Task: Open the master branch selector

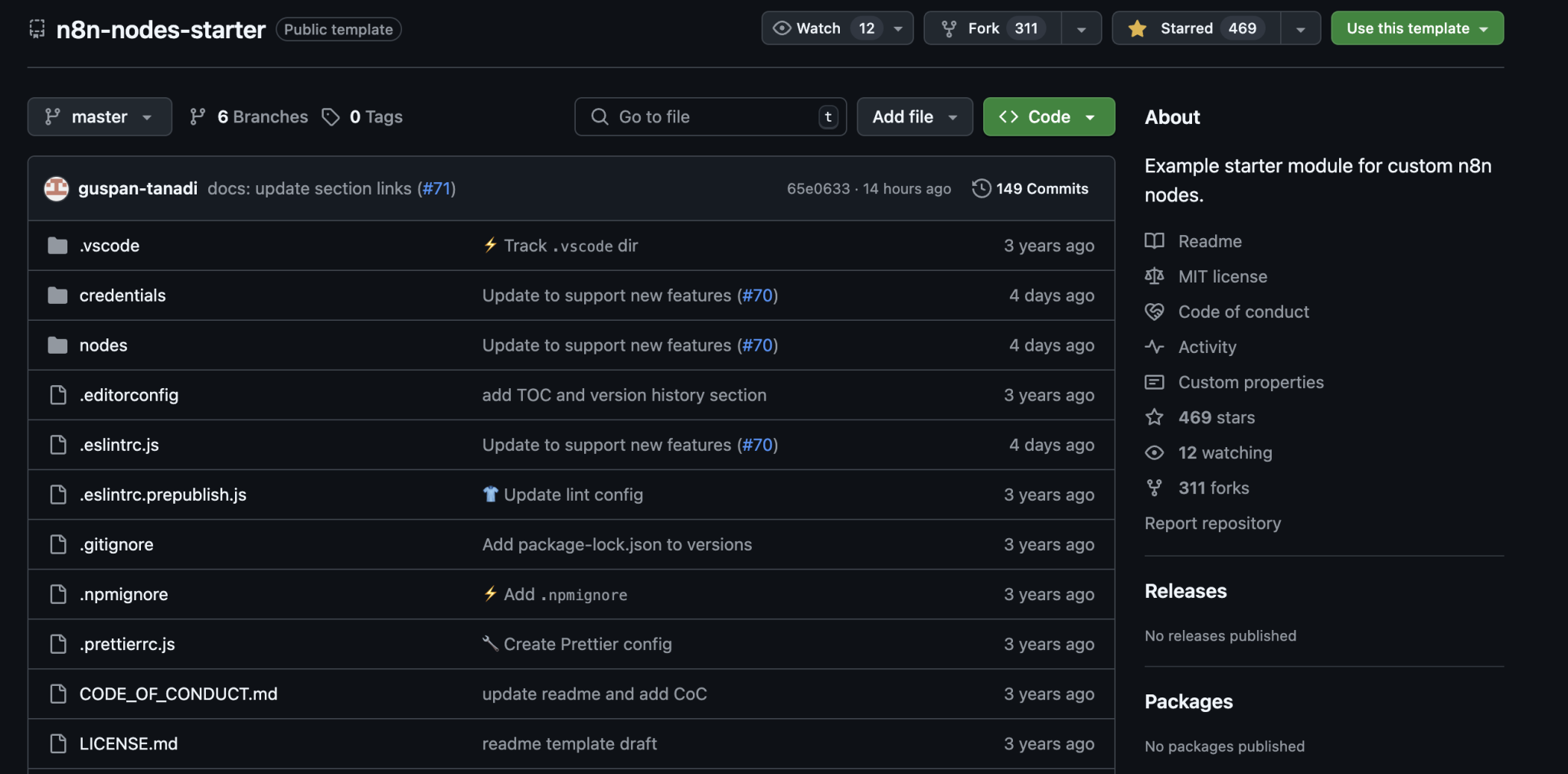Action: click(x=99, y=116)
